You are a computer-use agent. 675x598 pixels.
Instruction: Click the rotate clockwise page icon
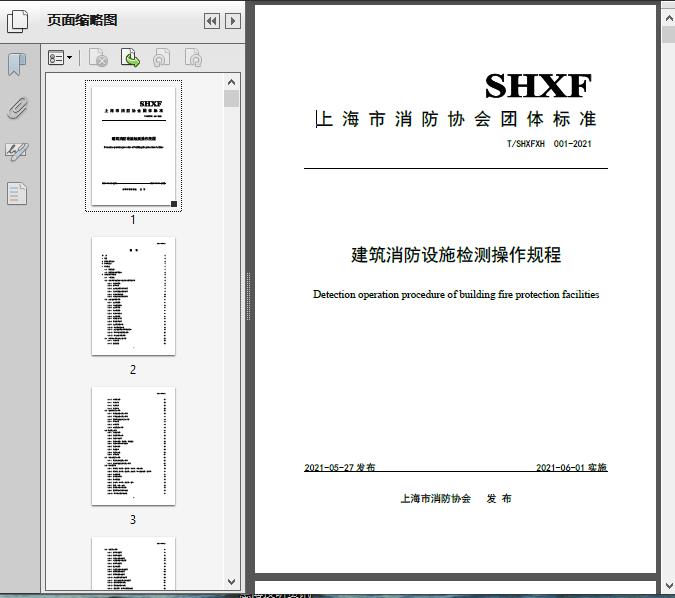click(193, 58)
